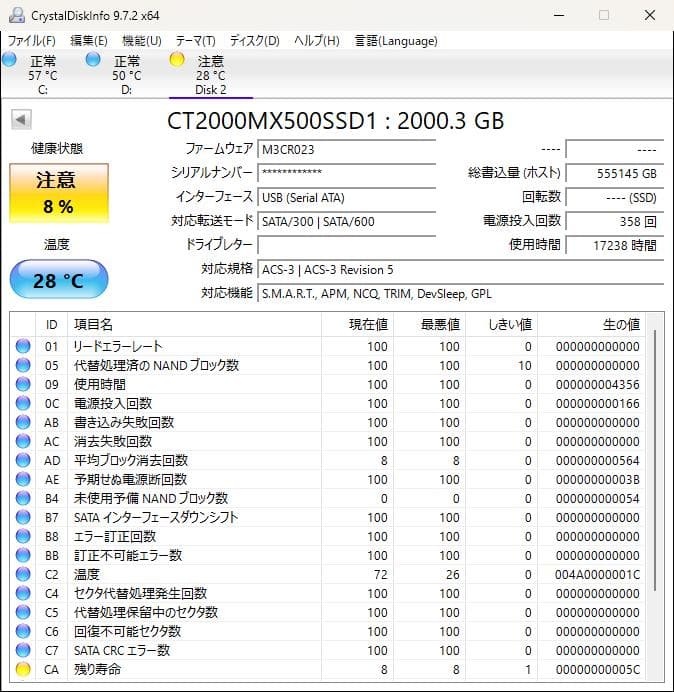Click the rotation rate value ---- (SSD)
This screenshot has width=674, height=692.
(614, 197)
